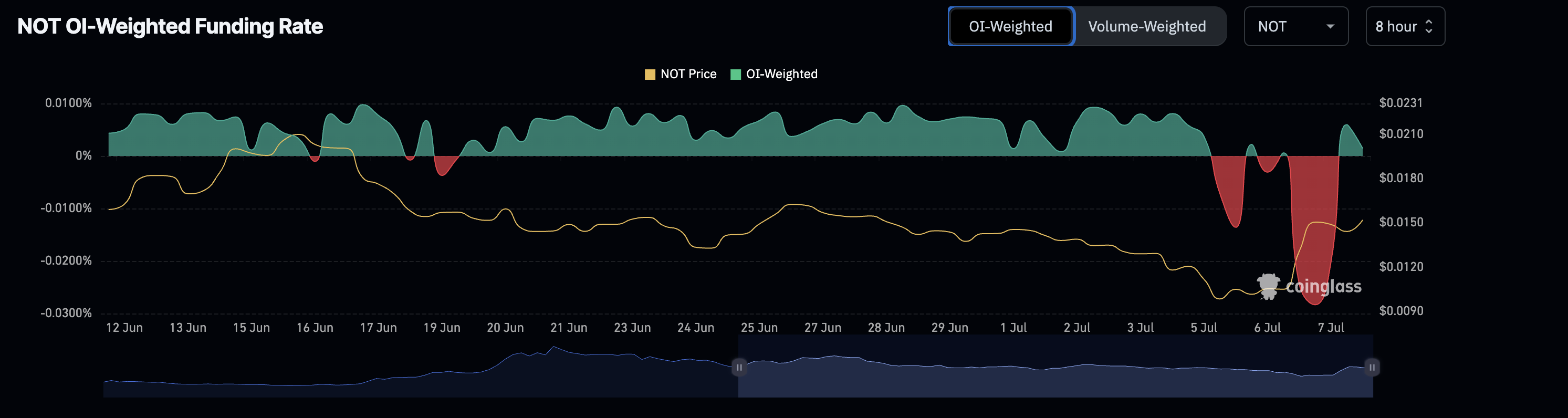Image resolution: width=1568 pixels, height=418 pixels.
Task: Click the 25 Jun x-axis date label
Action: [759, 328]
